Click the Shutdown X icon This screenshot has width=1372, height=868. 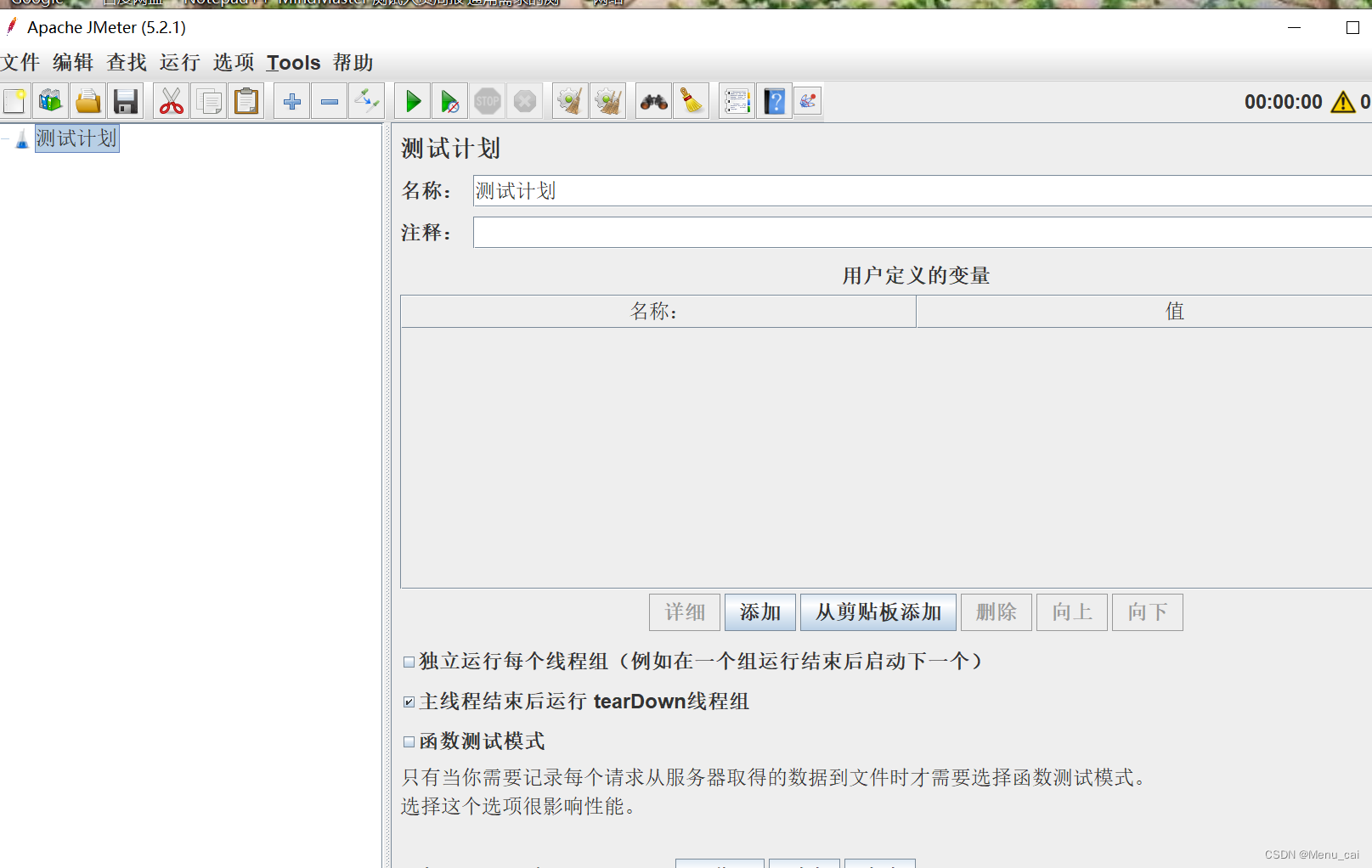pyautogui.click(x=525, y=102)
